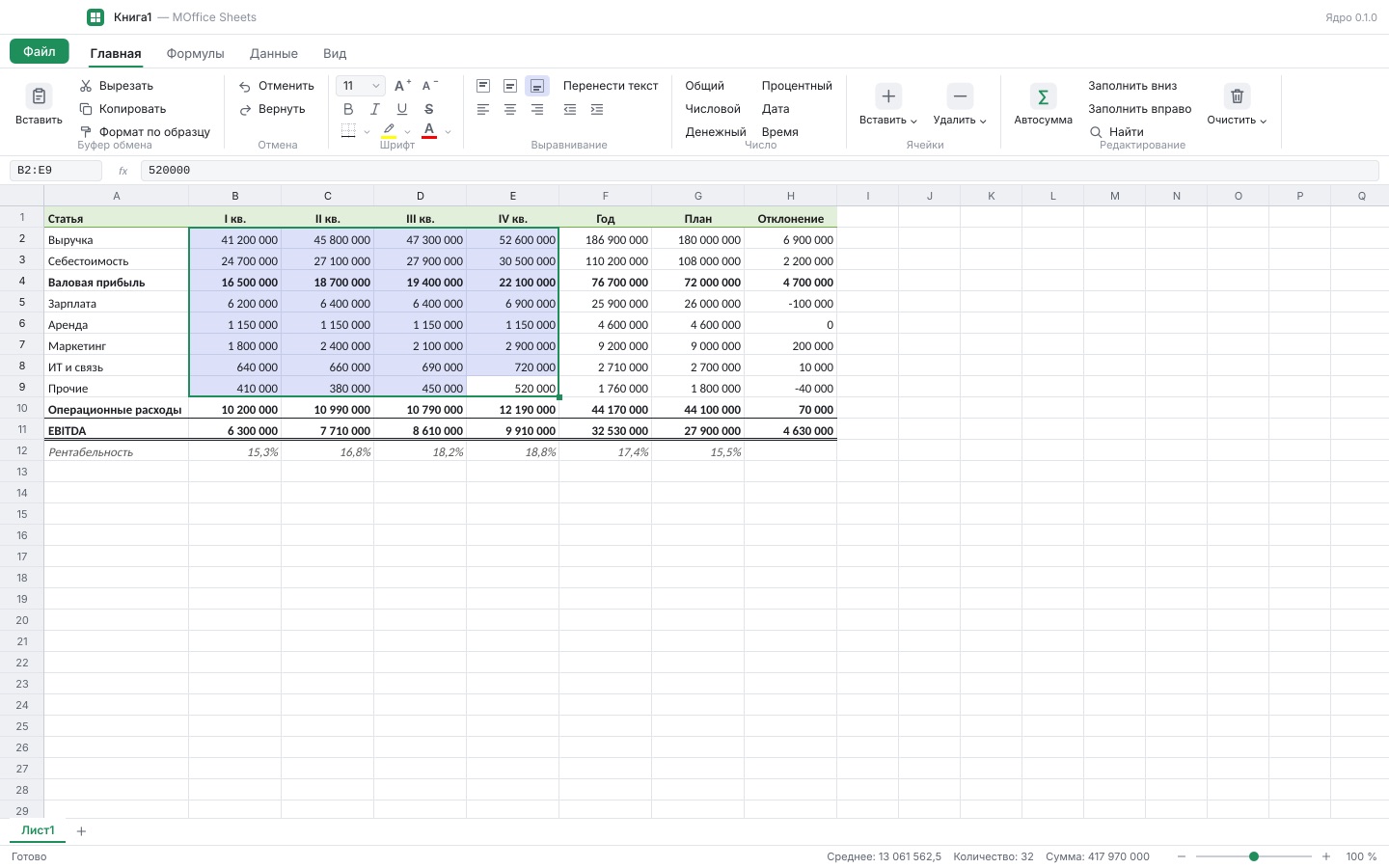
Task: Apply Денежный number format
Action: [716, 132]
